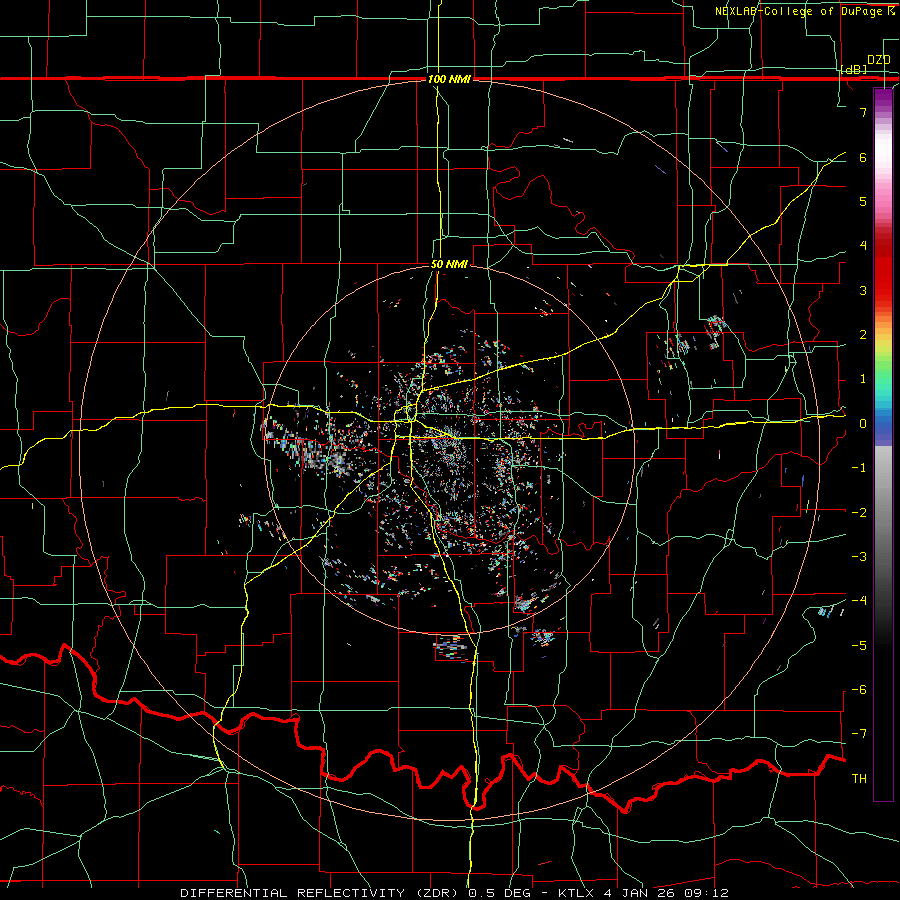Click the '-4' value on the color scale
This screenshot has height=900, width=900.
859,600
